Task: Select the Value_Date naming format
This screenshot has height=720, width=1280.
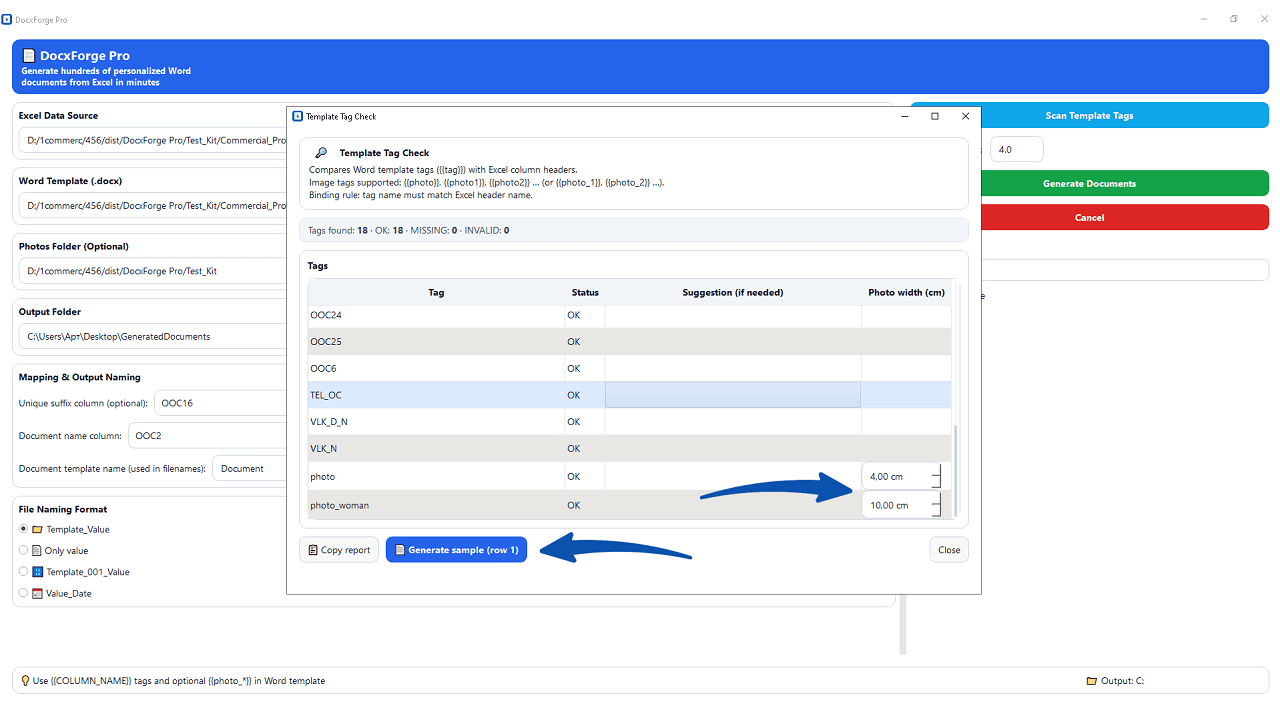Action: [x=22, y=593]
